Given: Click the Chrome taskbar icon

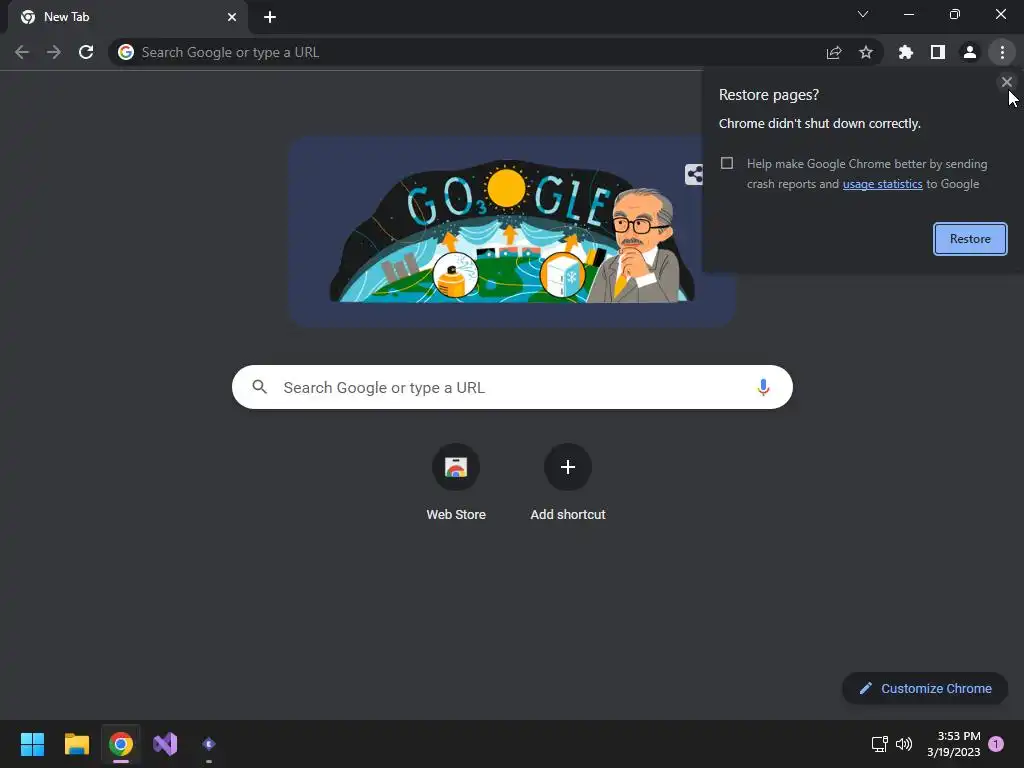Looking at the screenshot, I should (121, 744).
